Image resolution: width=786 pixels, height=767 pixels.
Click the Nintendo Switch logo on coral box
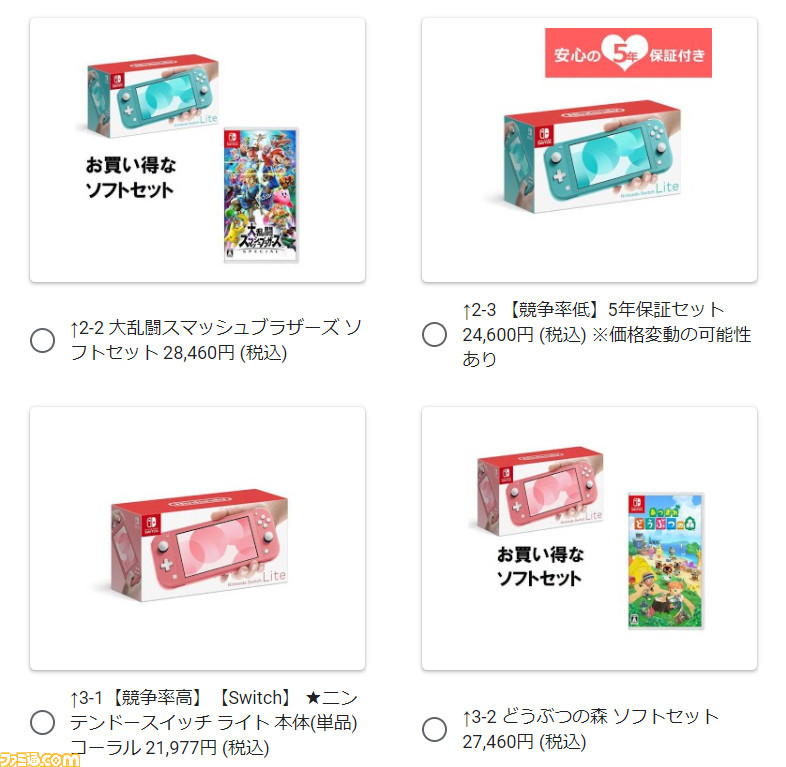pos(152,524)
